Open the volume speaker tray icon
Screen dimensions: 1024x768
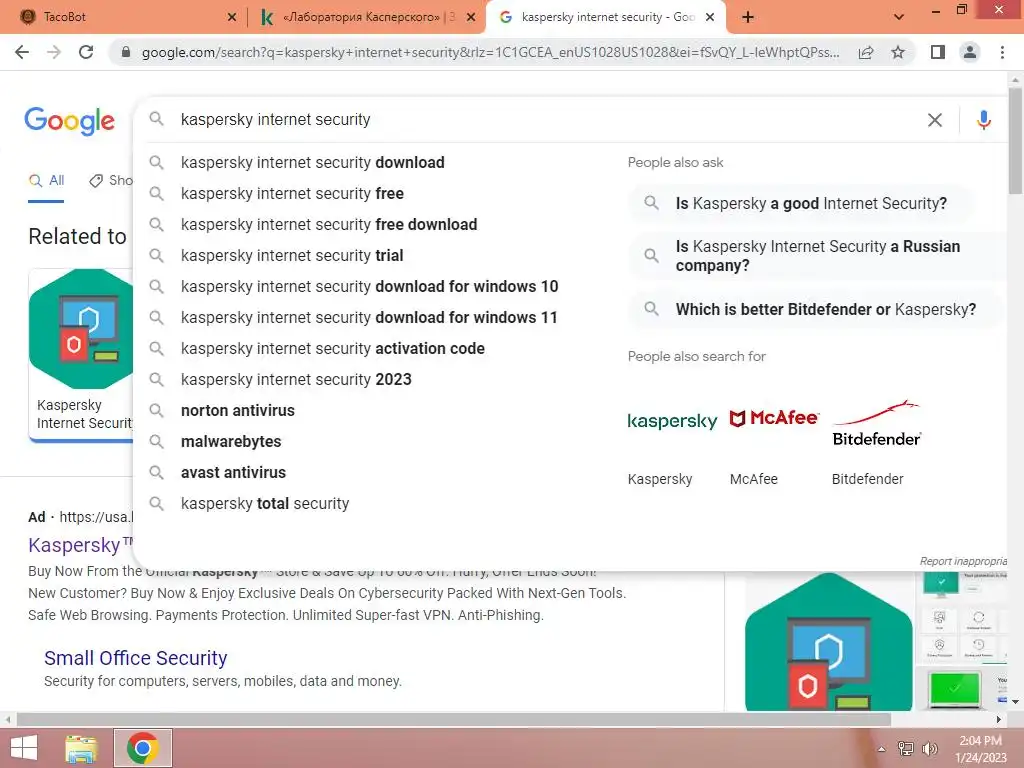[930, 749]
